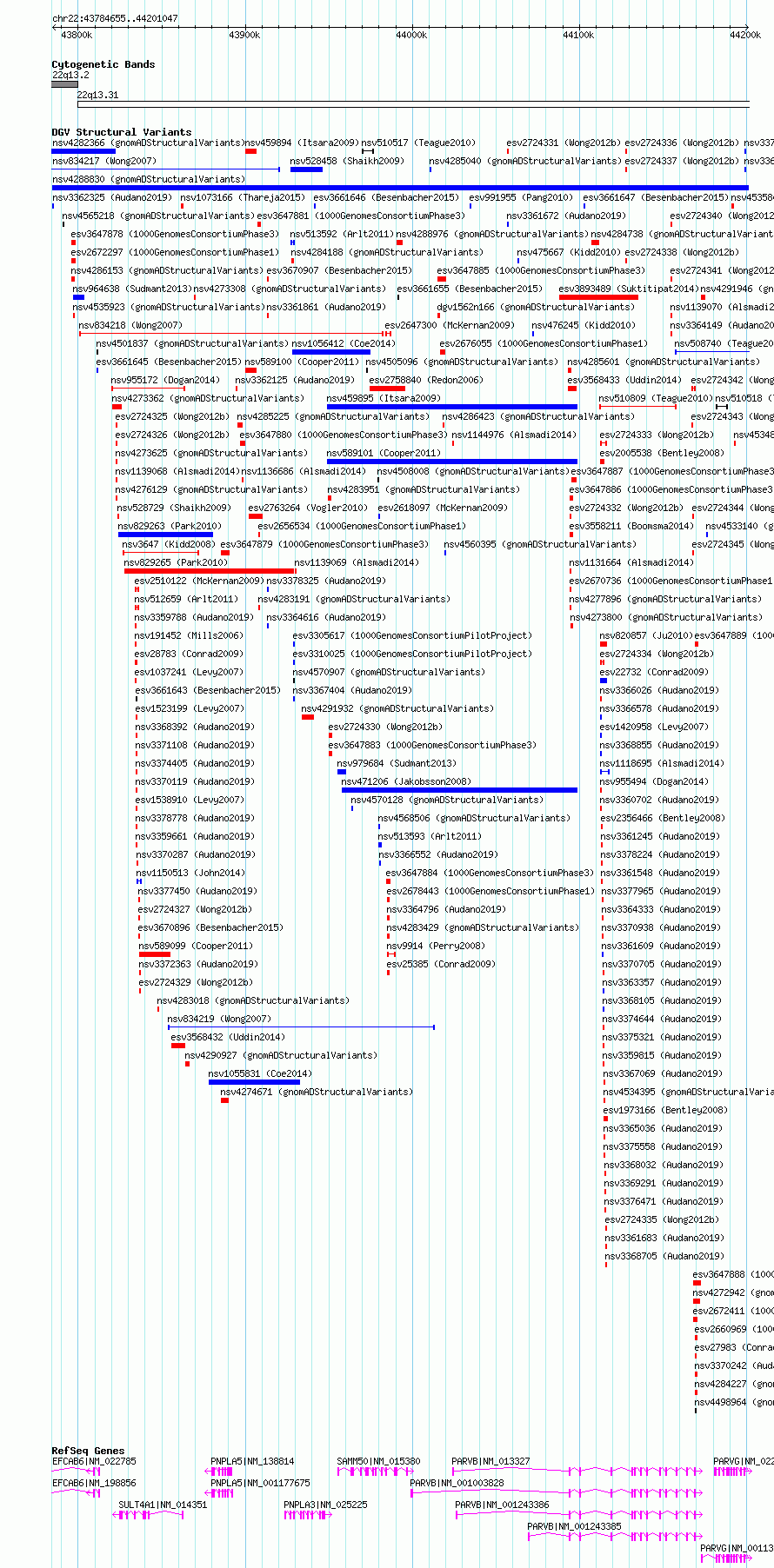Select the 43900k ruler position label
Viewport: 774px width, 1568px height.
244,35
